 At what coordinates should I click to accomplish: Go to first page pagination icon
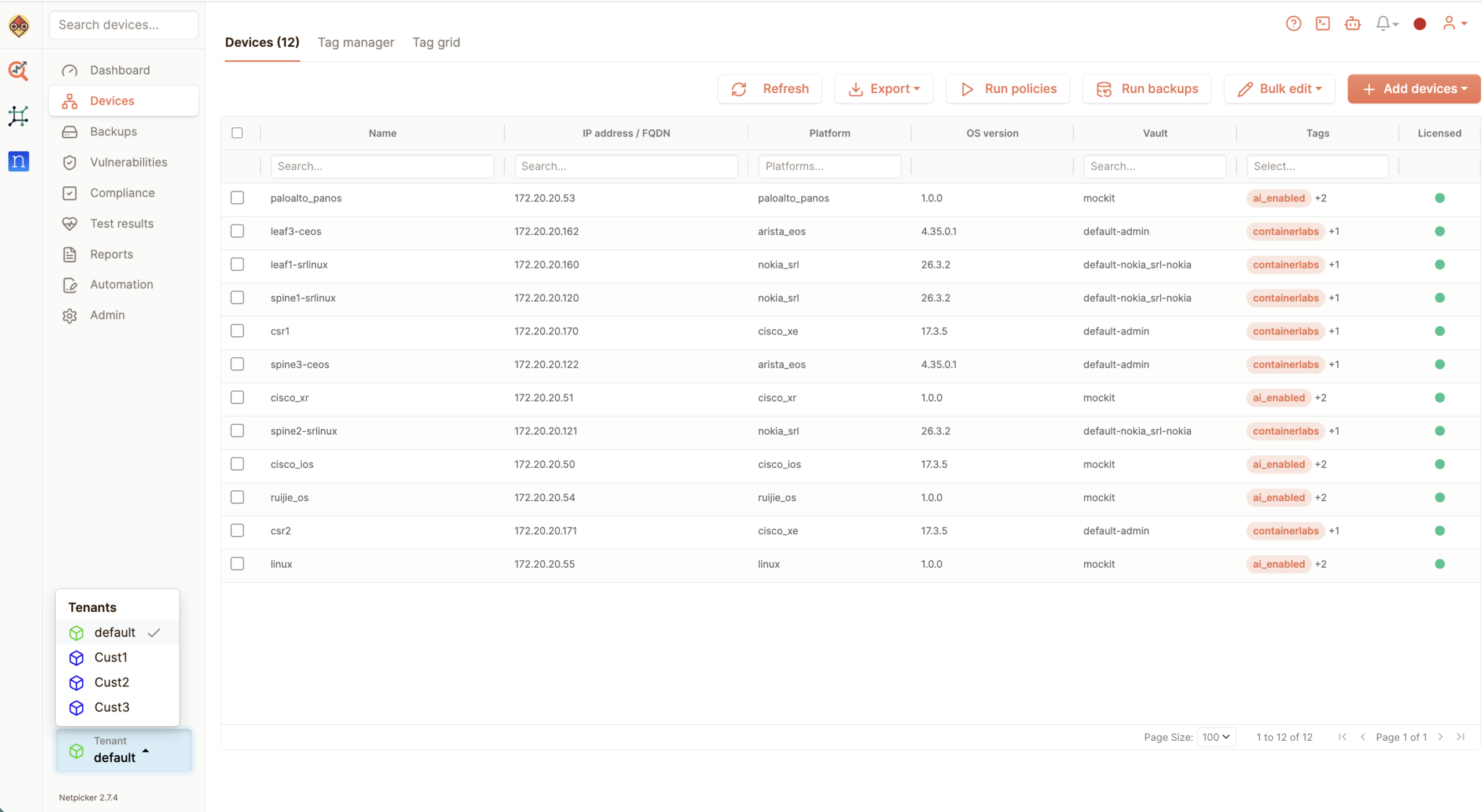tap(1342, 736)
